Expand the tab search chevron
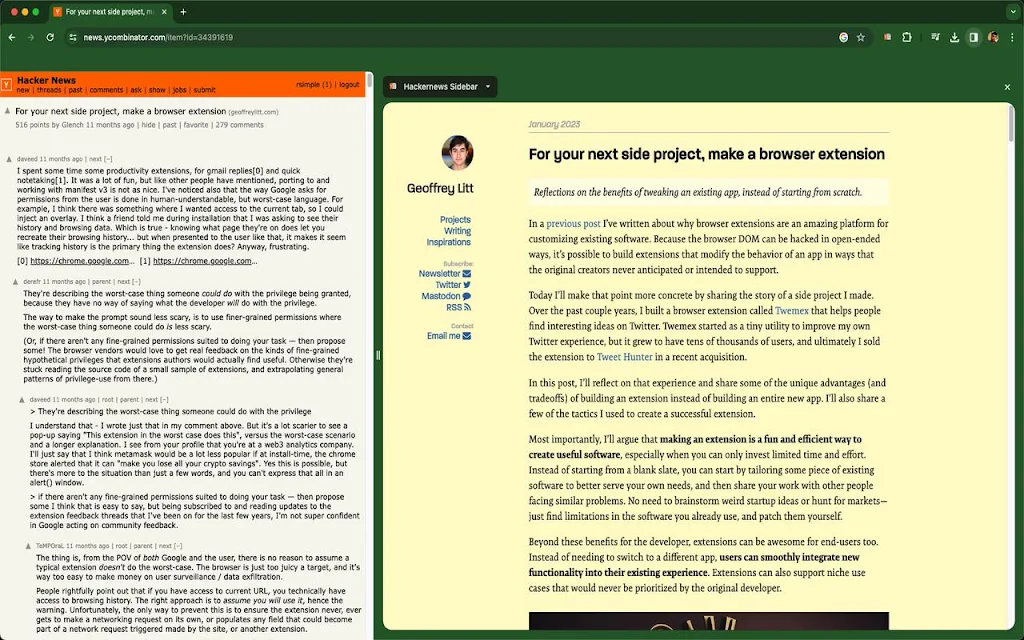The image size is (1024, 640). point(1012,12)
